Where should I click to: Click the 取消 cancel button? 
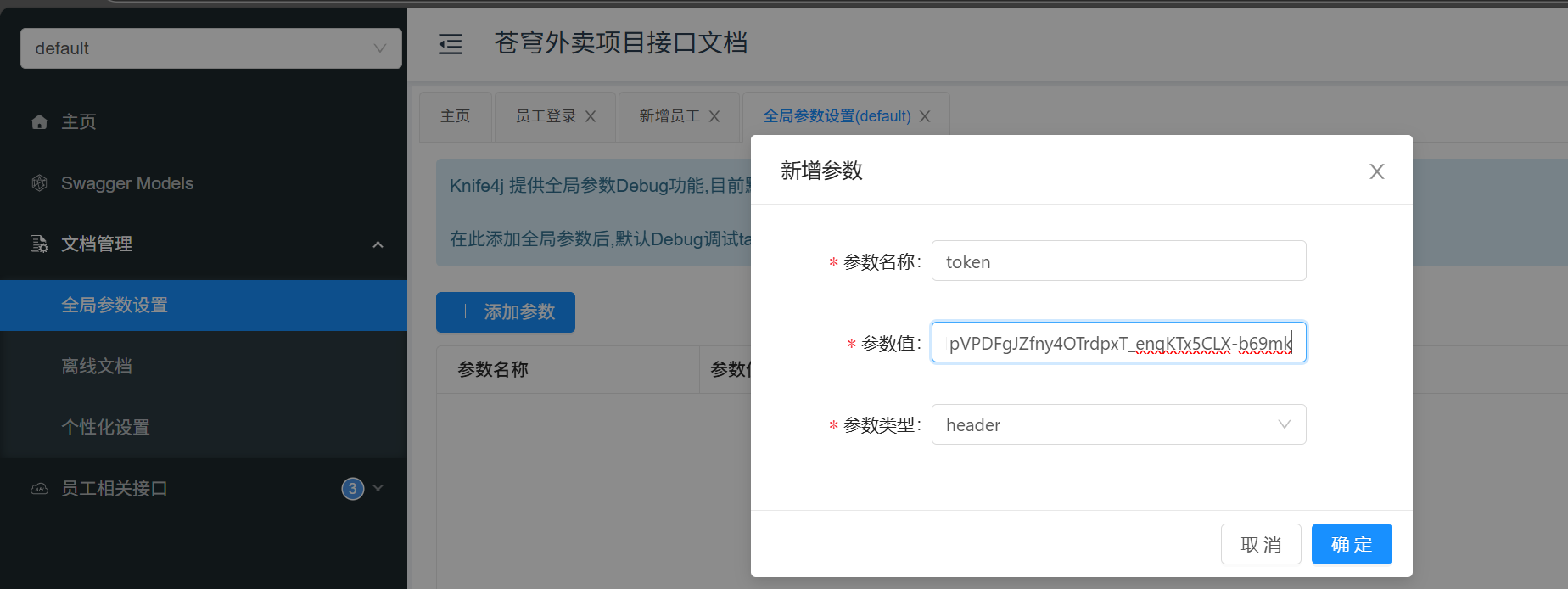coord(1260,544)
